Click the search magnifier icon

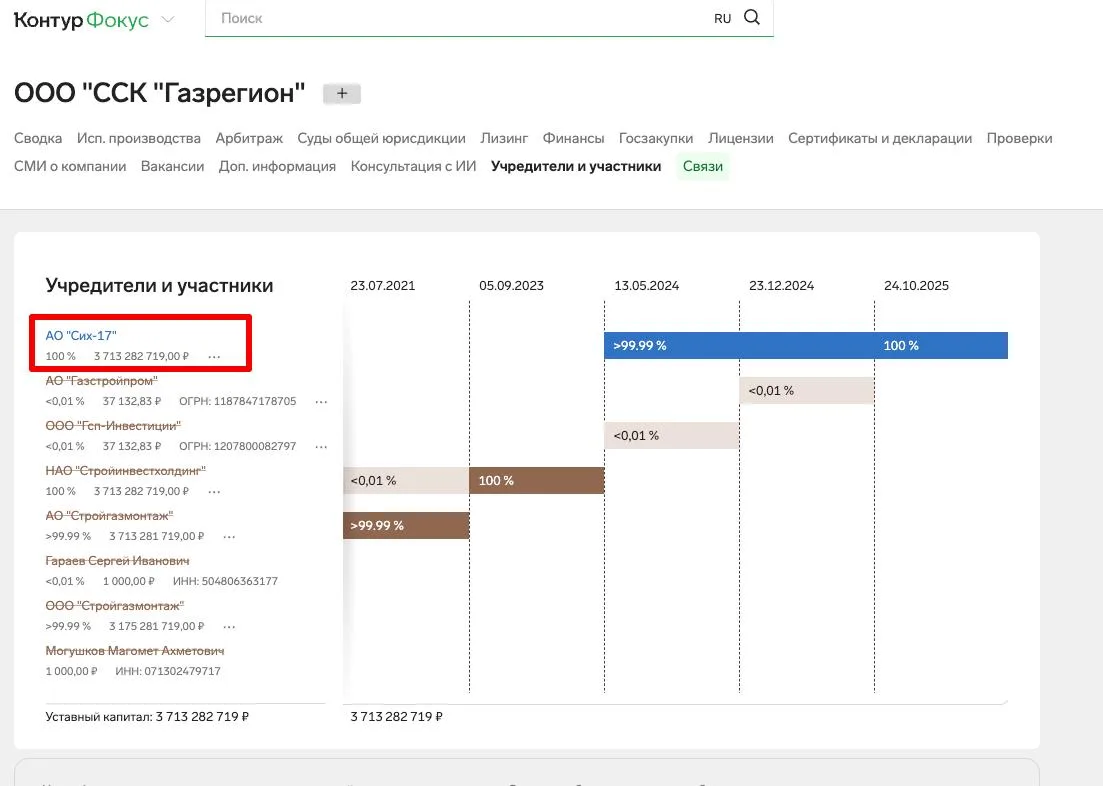752,18
